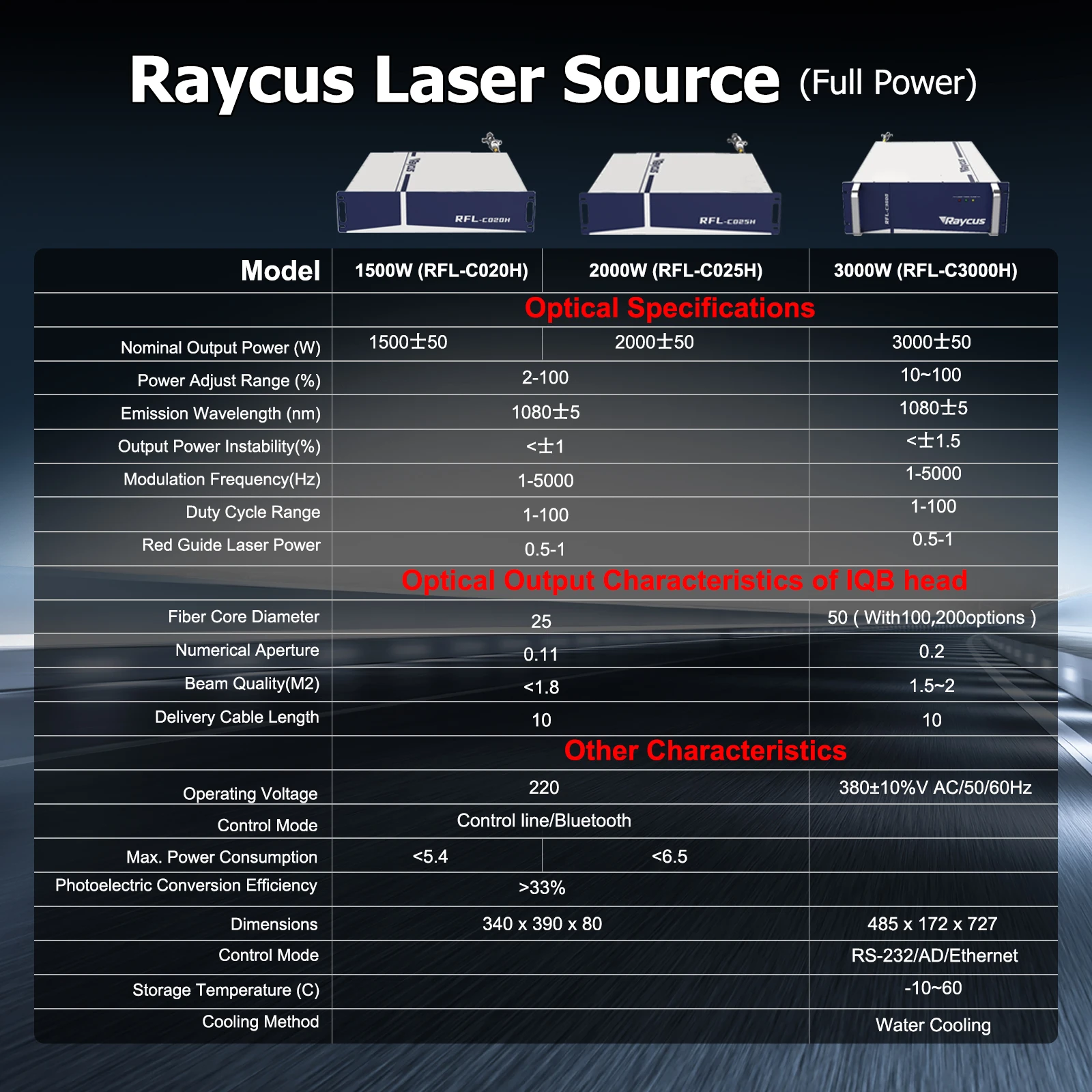Click the Raycus 3000W laser unit image
Screen dimensions: 1092x1092
[925, 184]
